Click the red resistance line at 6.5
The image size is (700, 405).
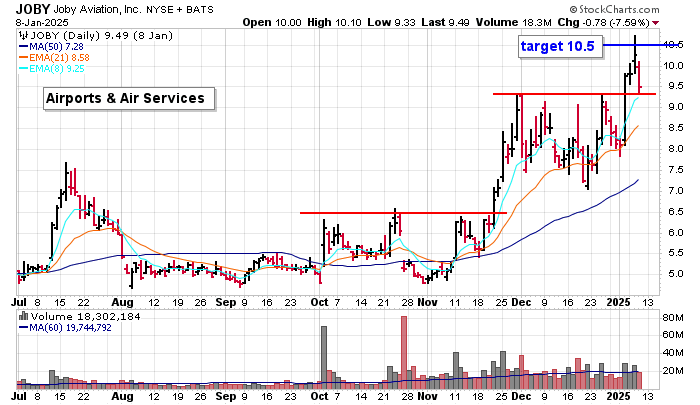tap(403, 213)
